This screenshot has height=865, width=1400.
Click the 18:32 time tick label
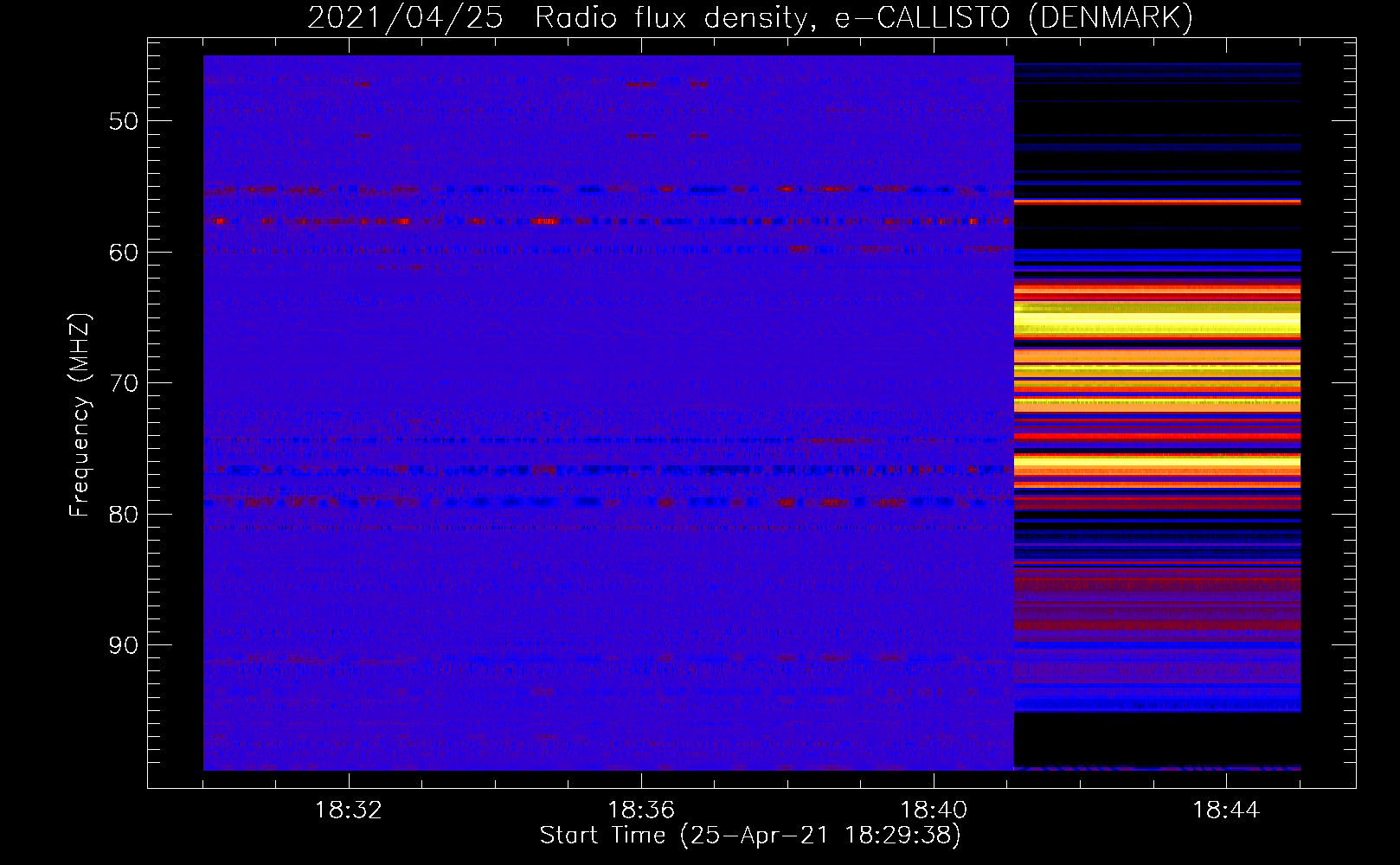[x=349, y=811]
